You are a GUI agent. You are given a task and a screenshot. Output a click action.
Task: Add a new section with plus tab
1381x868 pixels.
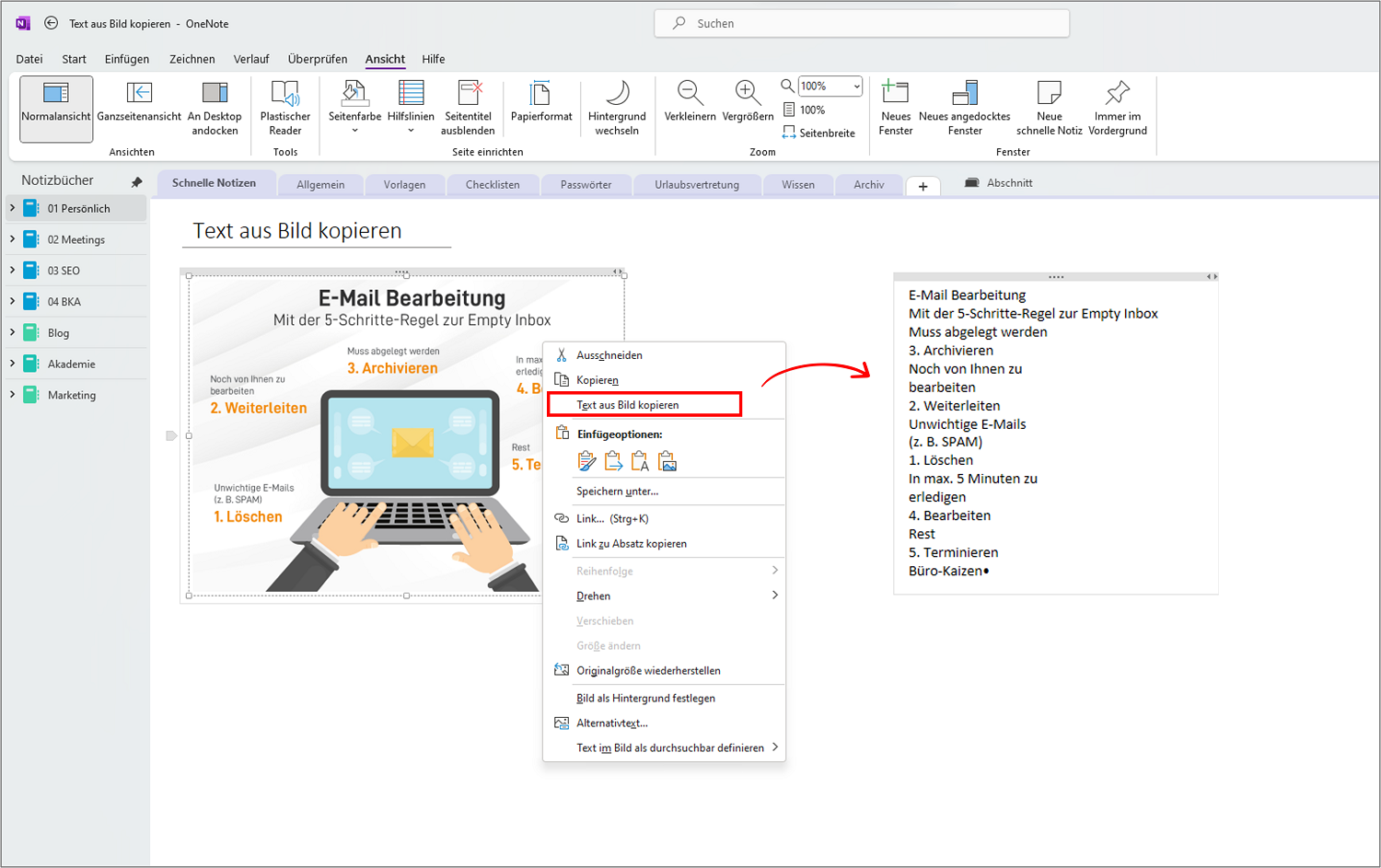click(923, 186)
